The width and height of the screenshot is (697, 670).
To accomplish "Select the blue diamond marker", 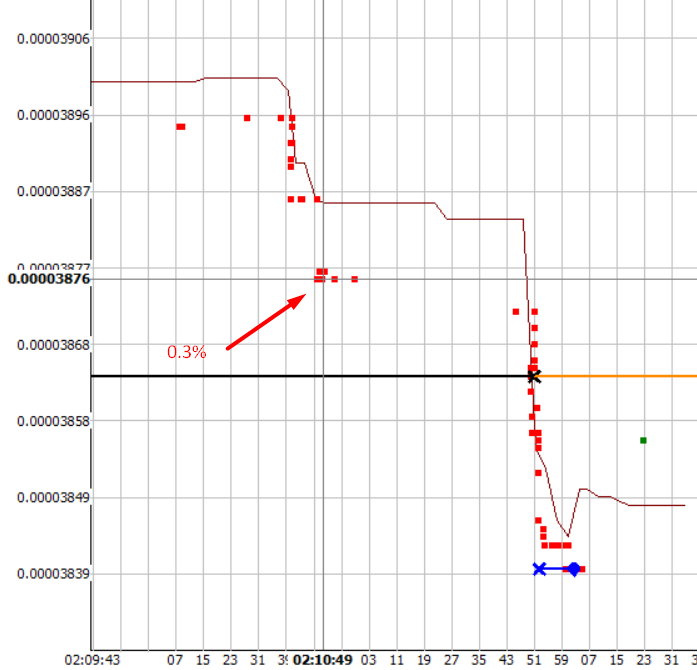I will (x=574, y=569).
